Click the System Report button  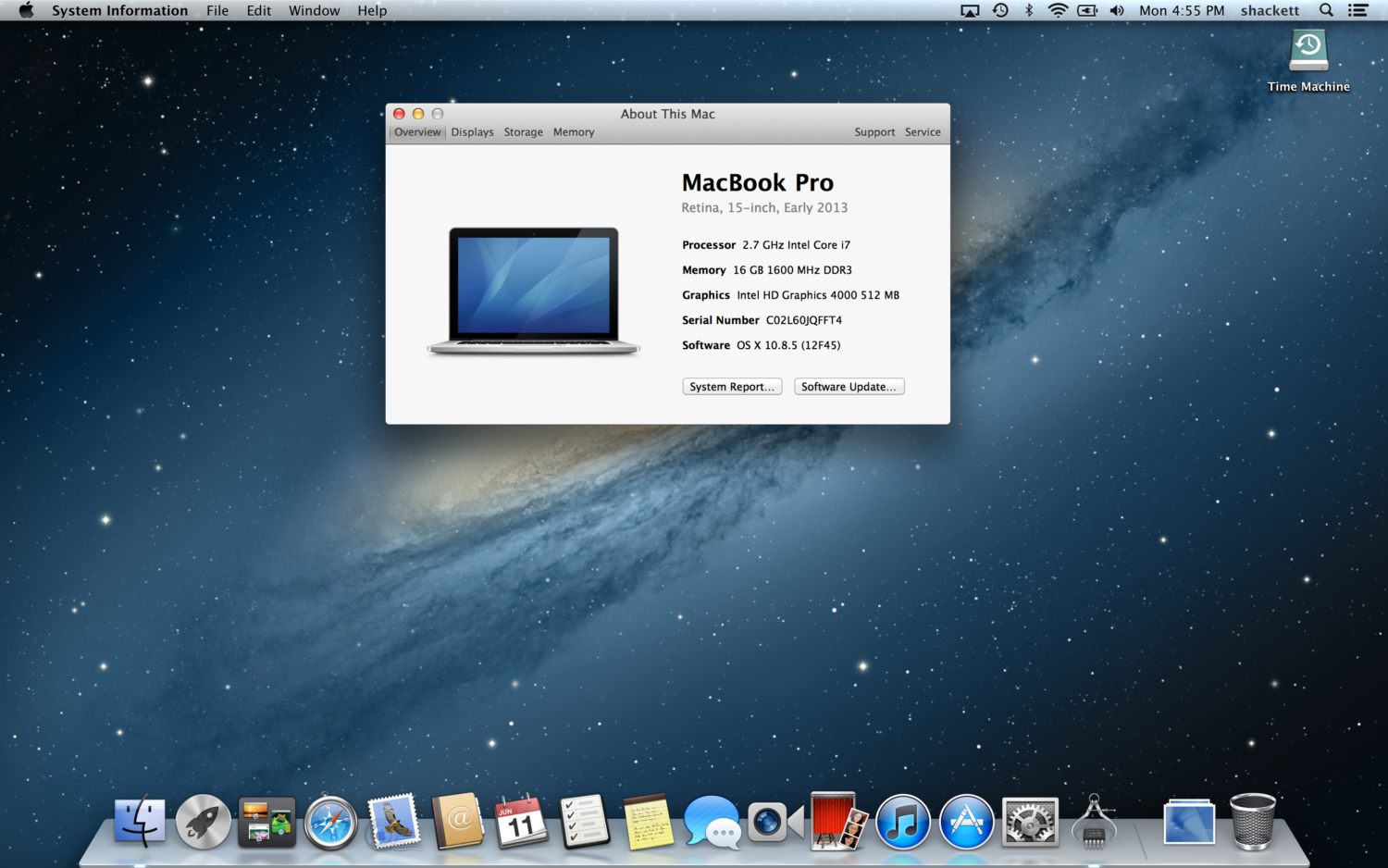tap(732, 386)
